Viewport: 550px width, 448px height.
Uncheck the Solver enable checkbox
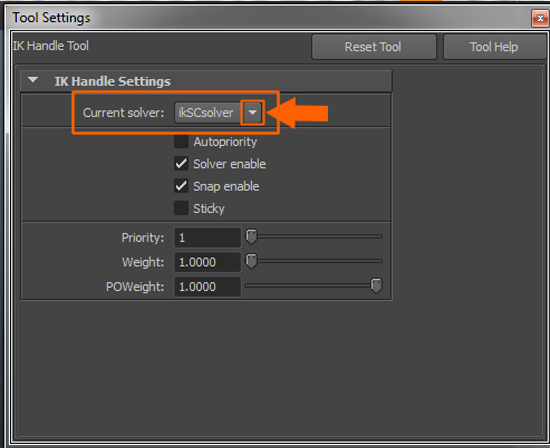click(x=181, y=164)
